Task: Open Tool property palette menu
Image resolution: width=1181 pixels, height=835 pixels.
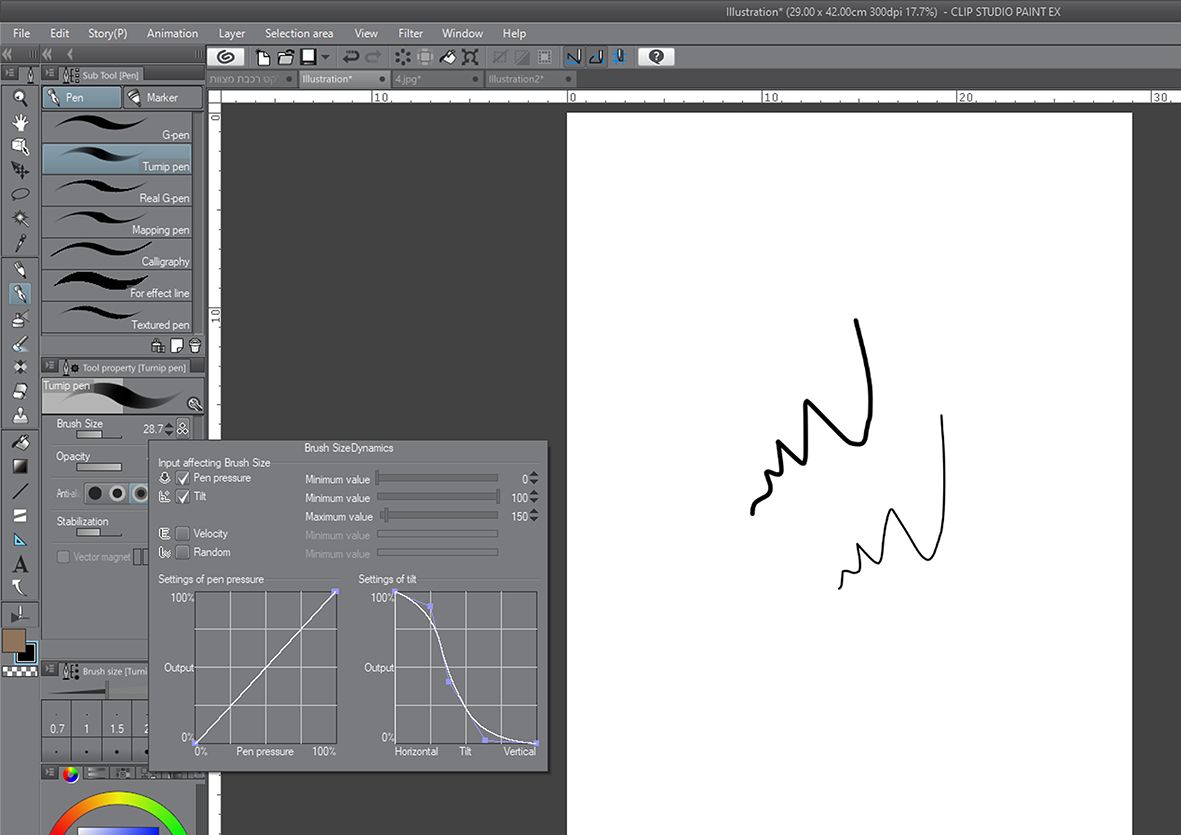Action: pos(50,367)
